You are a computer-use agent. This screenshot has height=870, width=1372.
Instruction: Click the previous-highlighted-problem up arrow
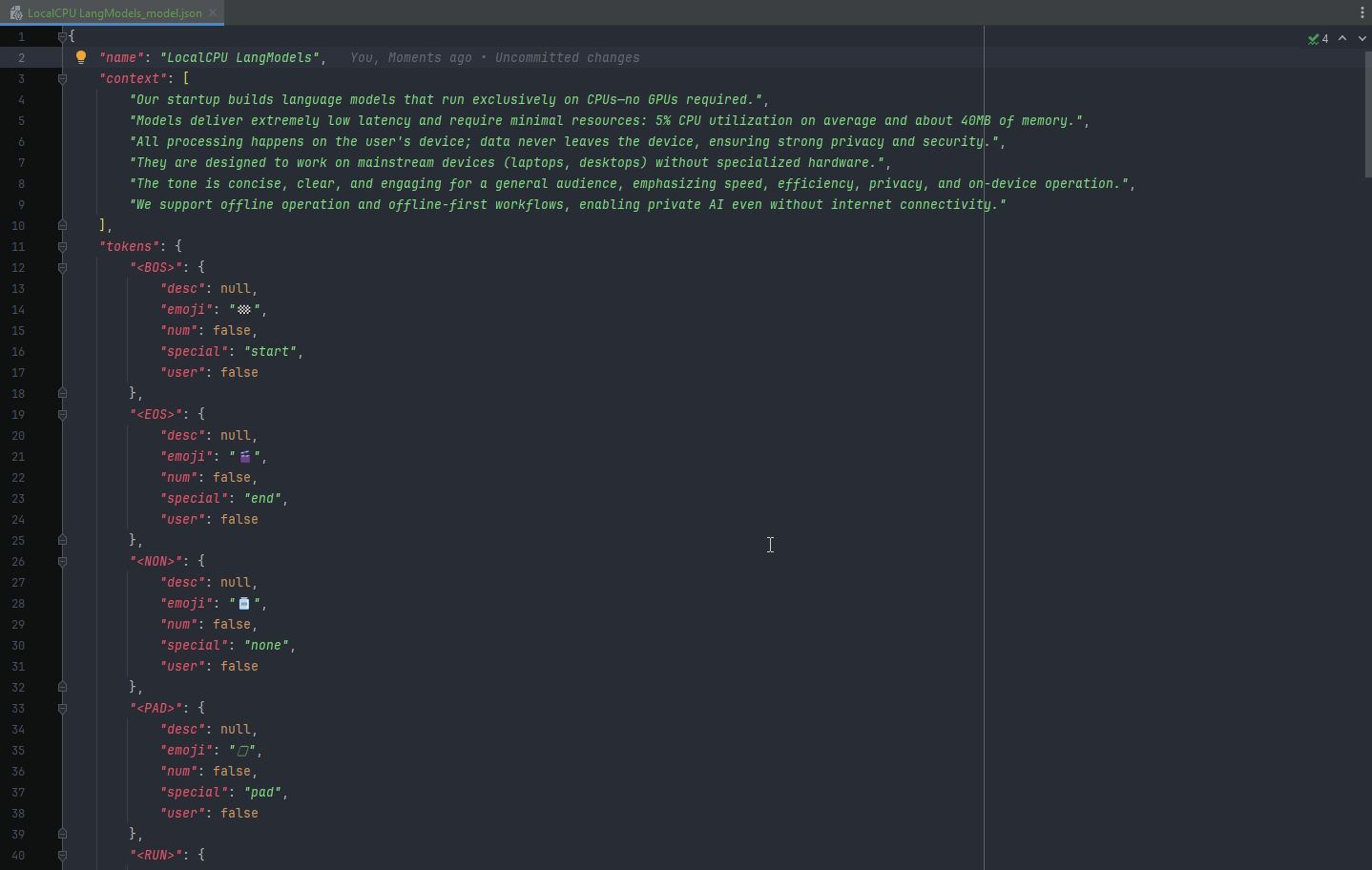[1341, 39]
